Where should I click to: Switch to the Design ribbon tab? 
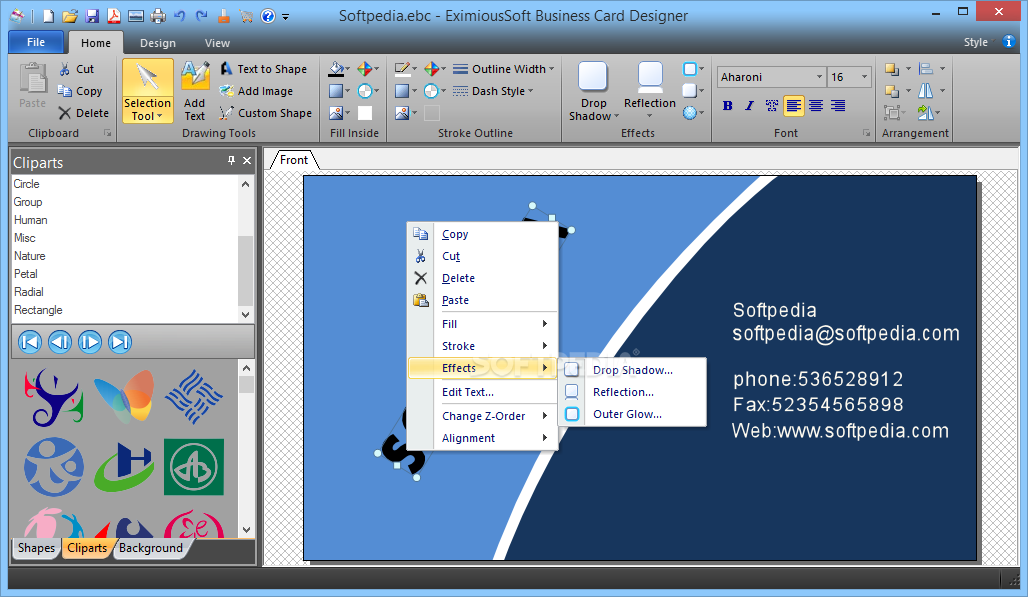coord(158,43)
